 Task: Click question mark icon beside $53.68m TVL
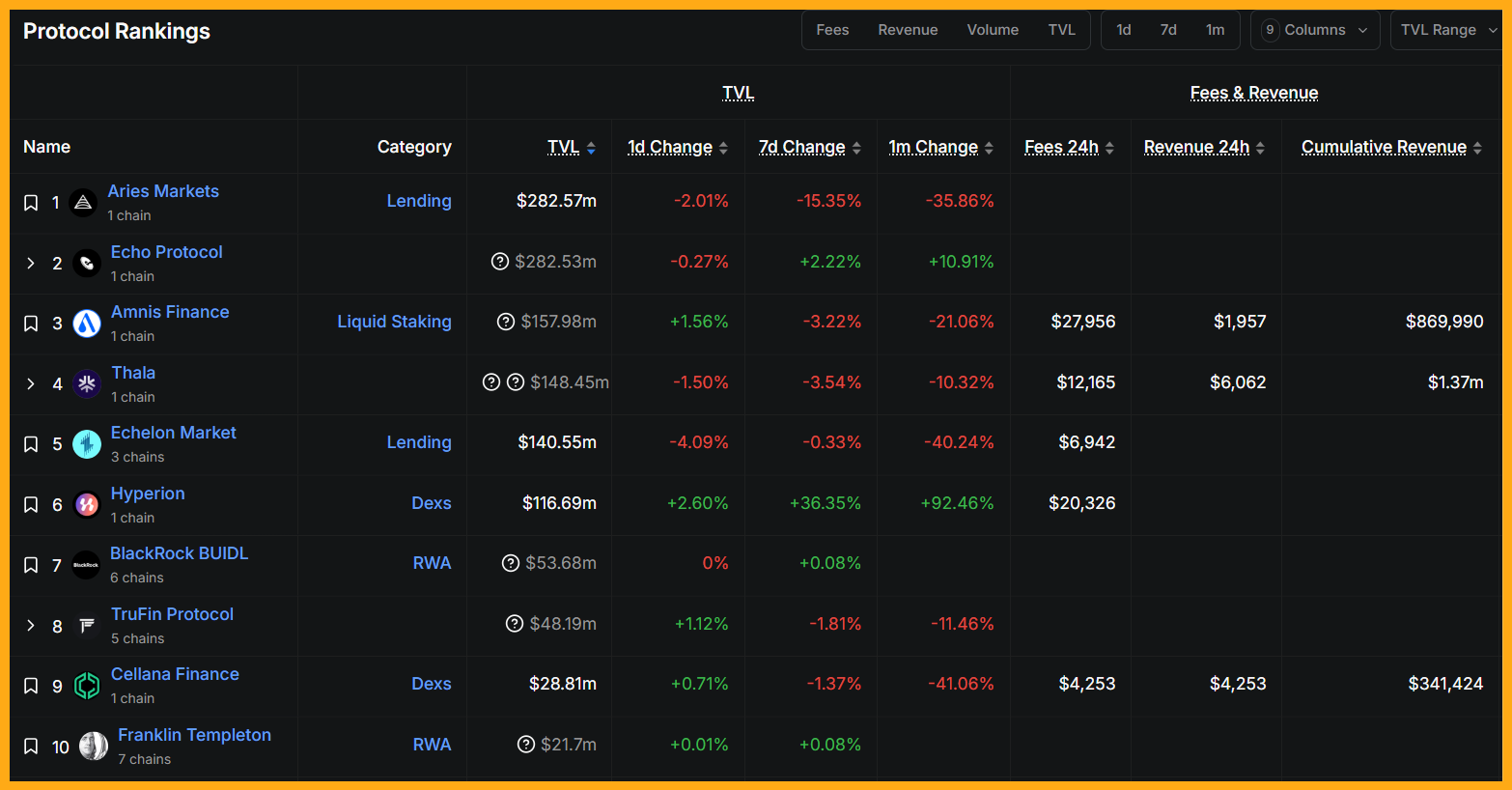(511, 563)
